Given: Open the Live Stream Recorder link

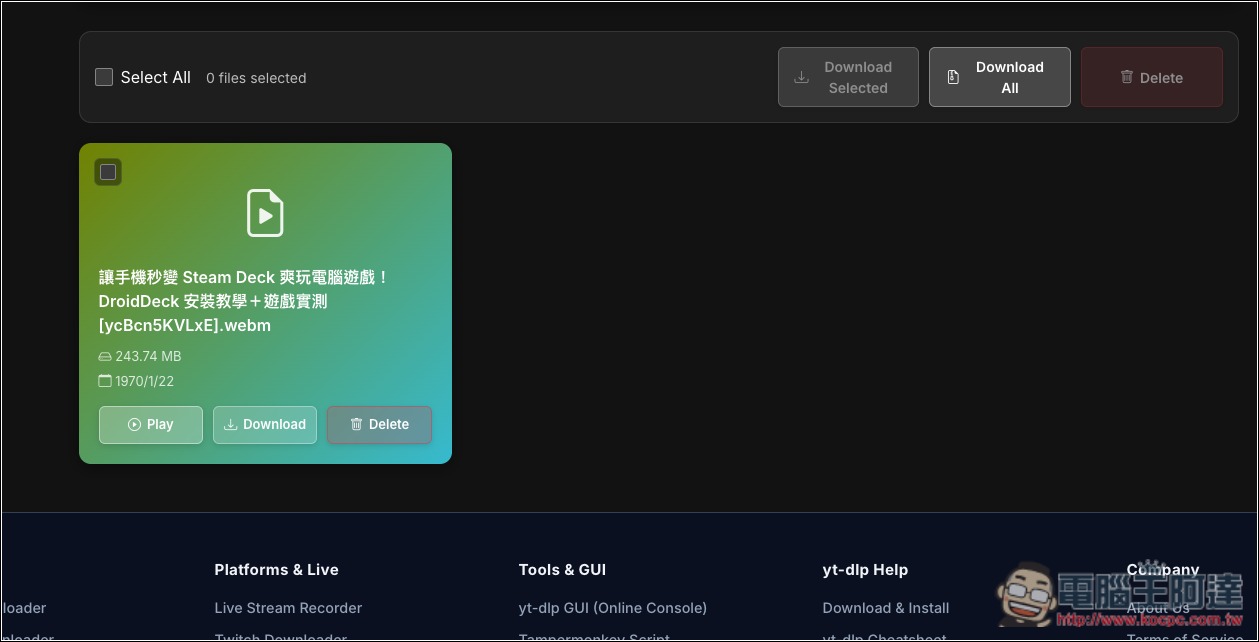Looking at the screenshot, I should click(288, 608).
